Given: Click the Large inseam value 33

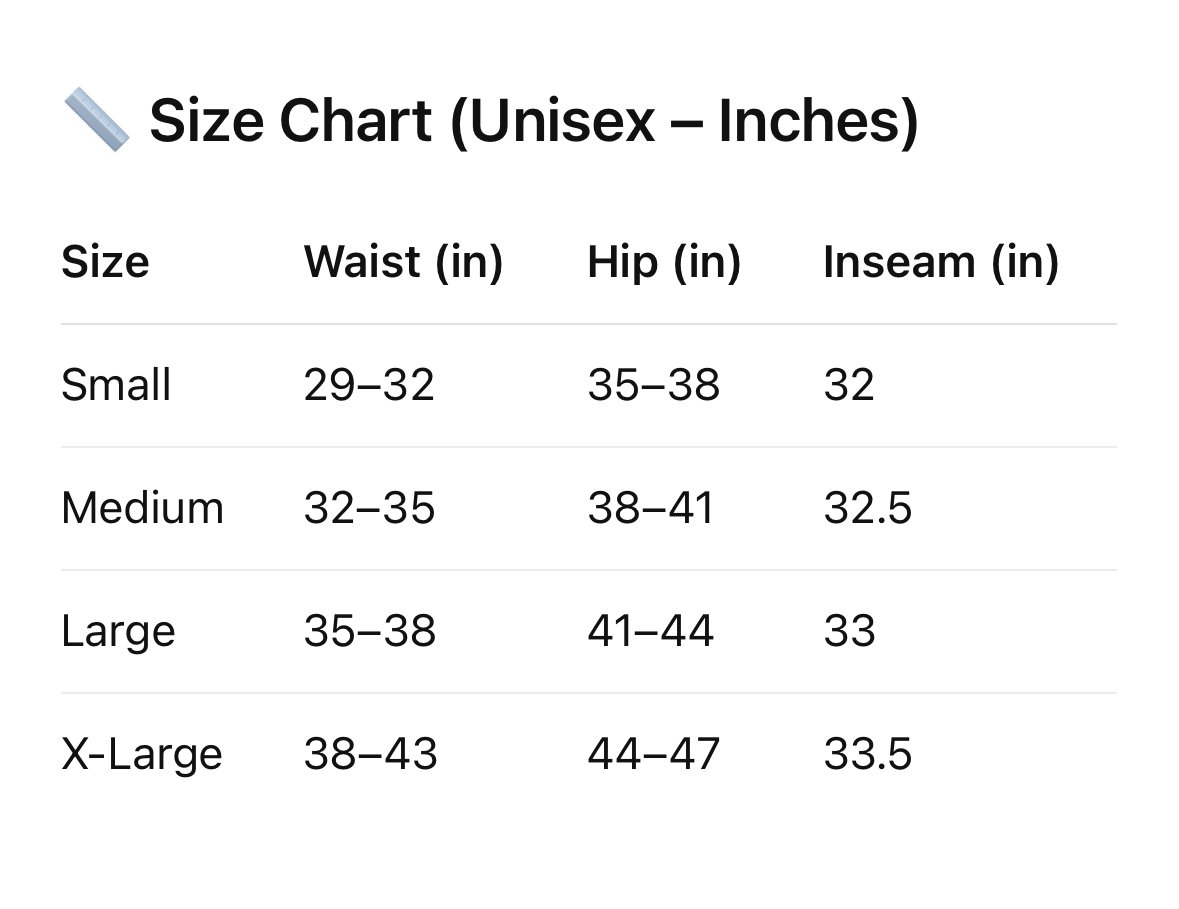Looking at the screenshot, I should [850, 631].
